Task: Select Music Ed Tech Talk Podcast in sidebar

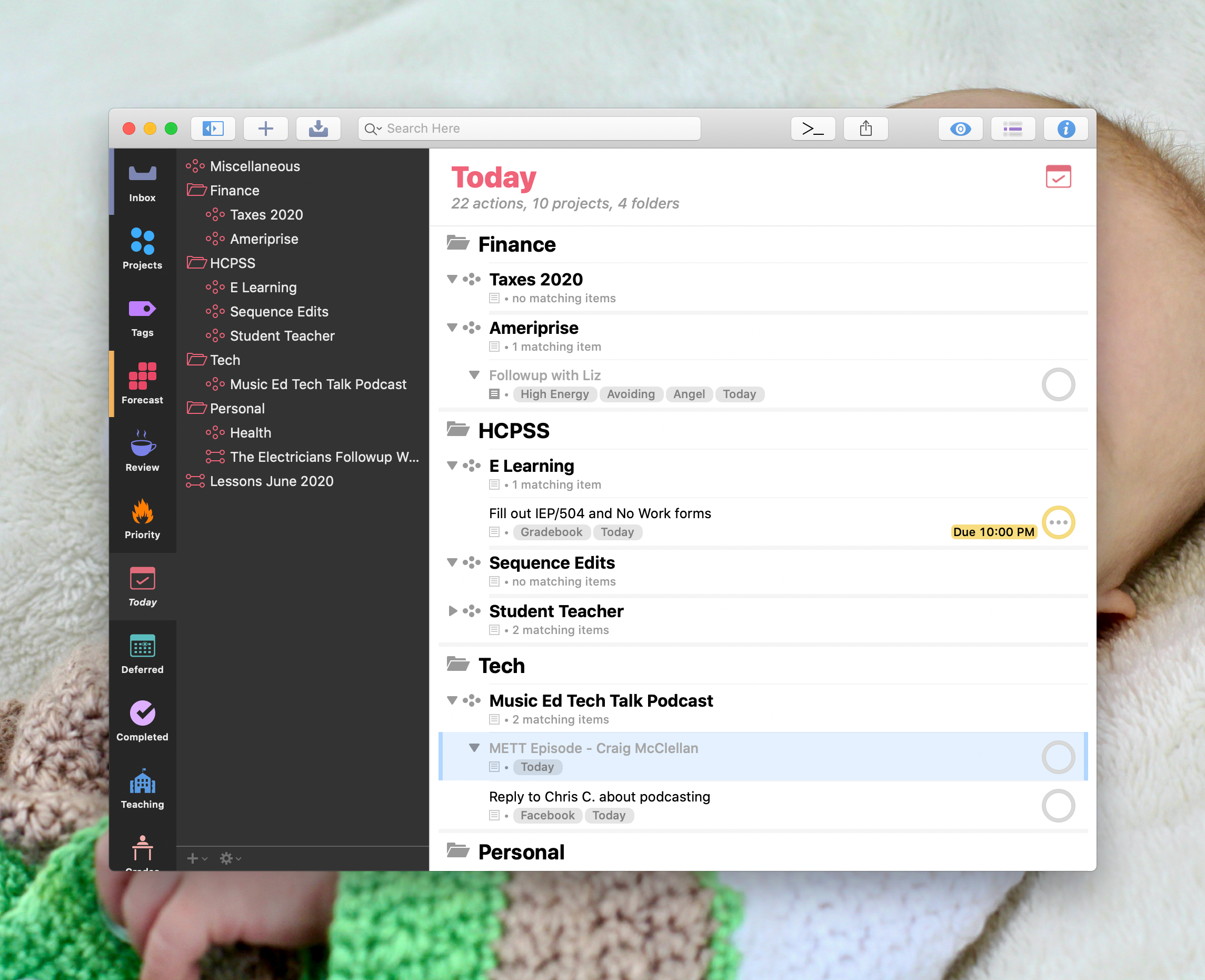Action: (x=303, y=384)
